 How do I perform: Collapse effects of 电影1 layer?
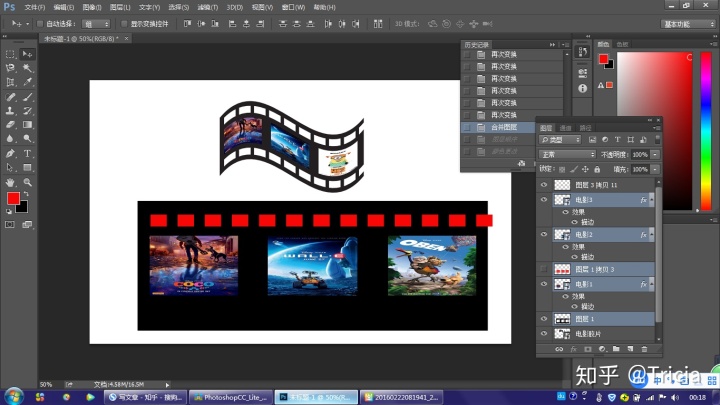(651, 284)
